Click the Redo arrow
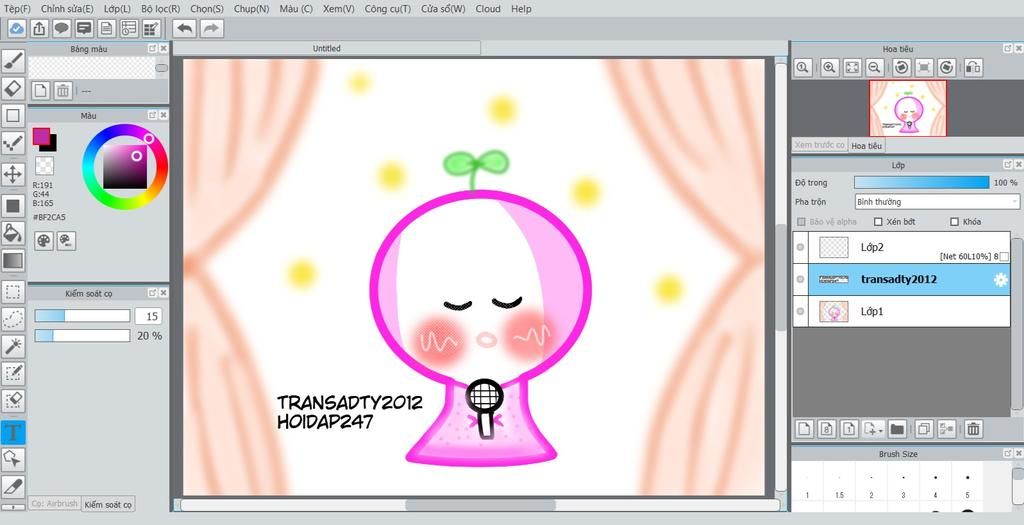 click(211, 28)
